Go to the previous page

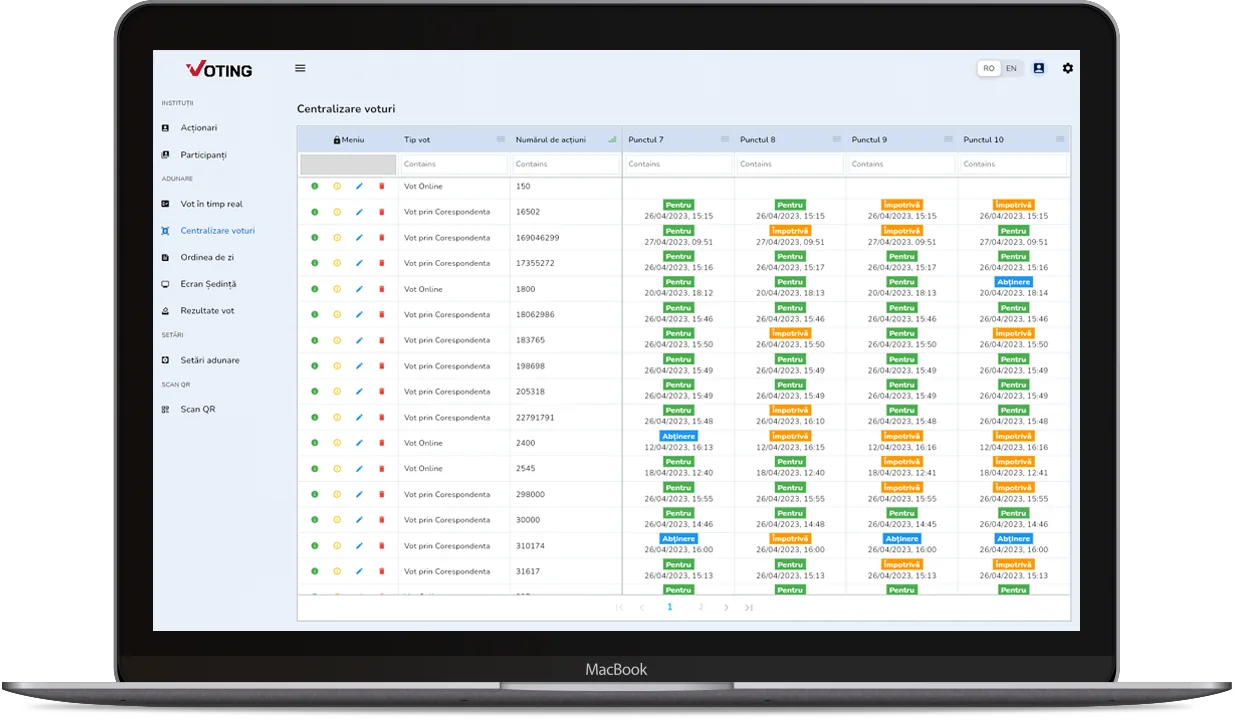[x=642, y=607]
